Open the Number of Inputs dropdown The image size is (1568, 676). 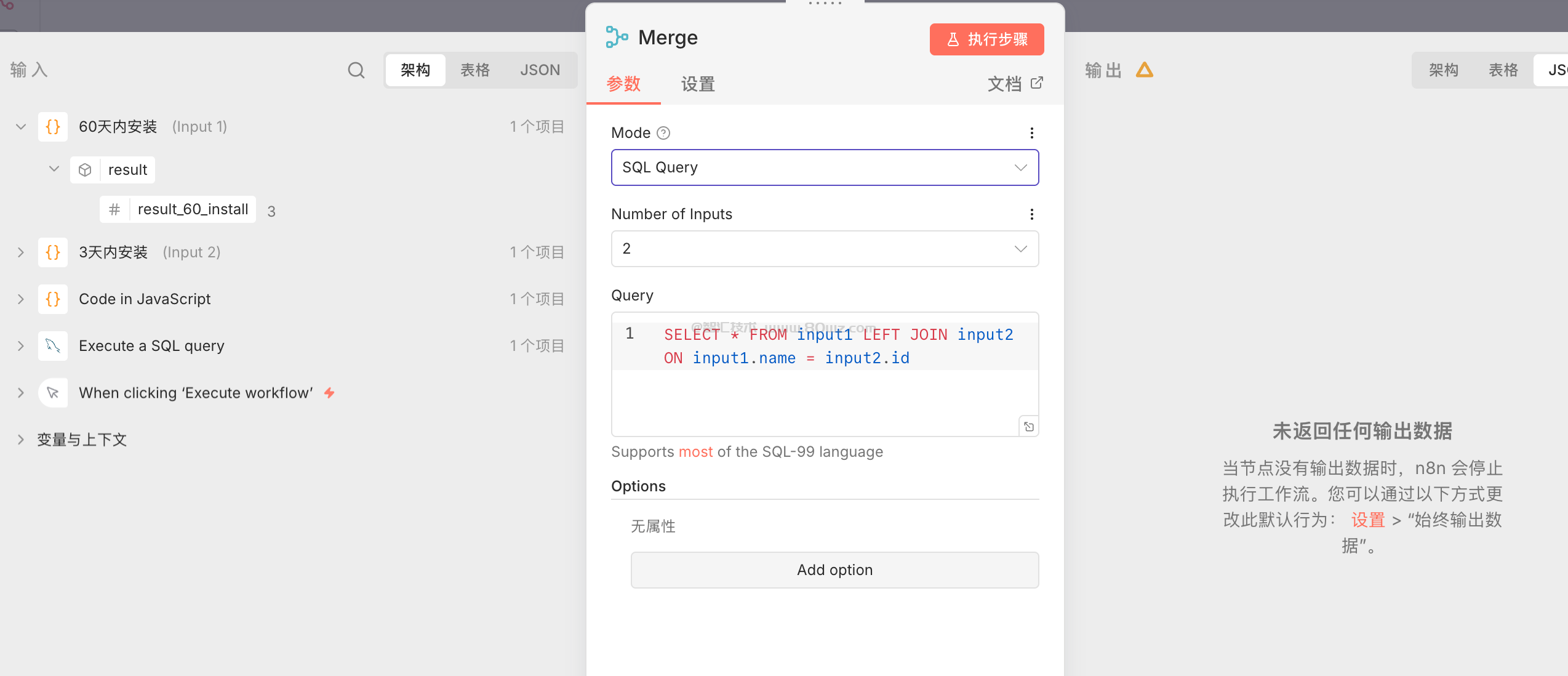(x=825, y=249)
